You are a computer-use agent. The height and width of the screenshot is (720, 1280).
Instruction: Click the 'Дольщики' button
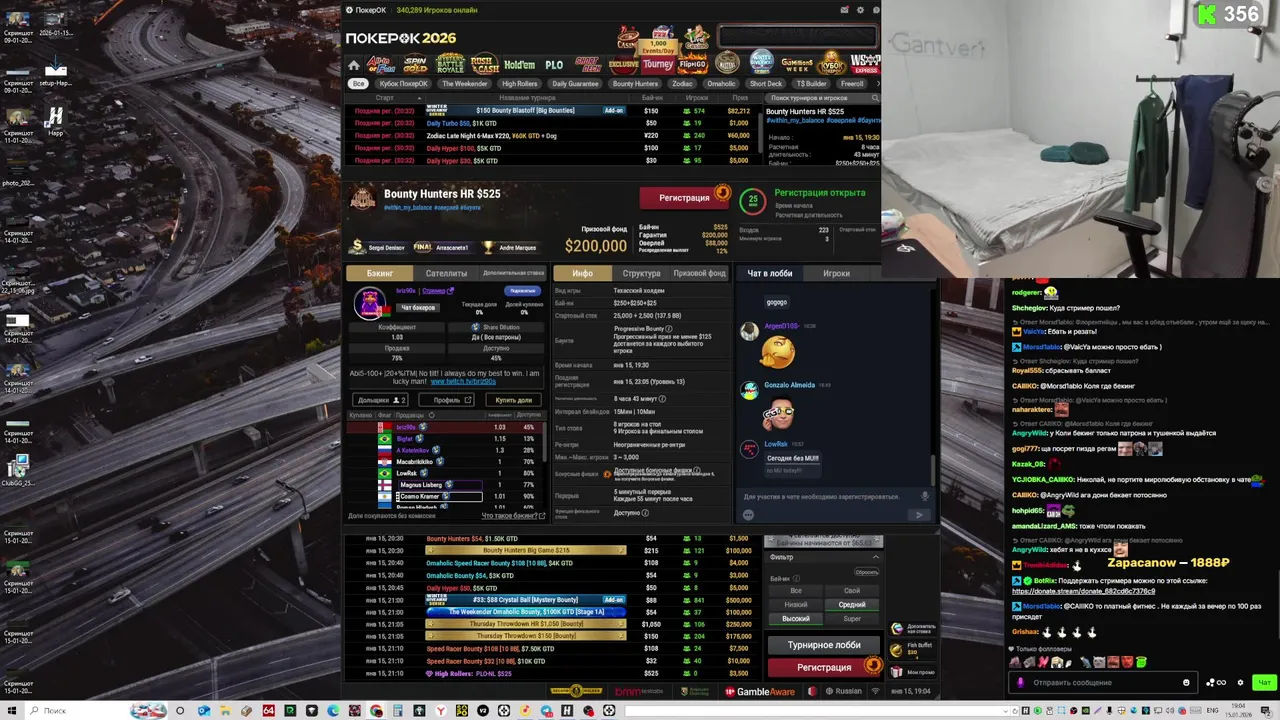point(378,400)
